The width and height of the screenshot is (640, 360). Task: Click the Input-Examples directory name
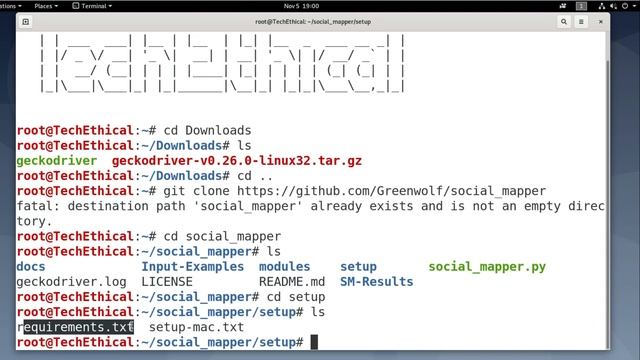(193, 267)
